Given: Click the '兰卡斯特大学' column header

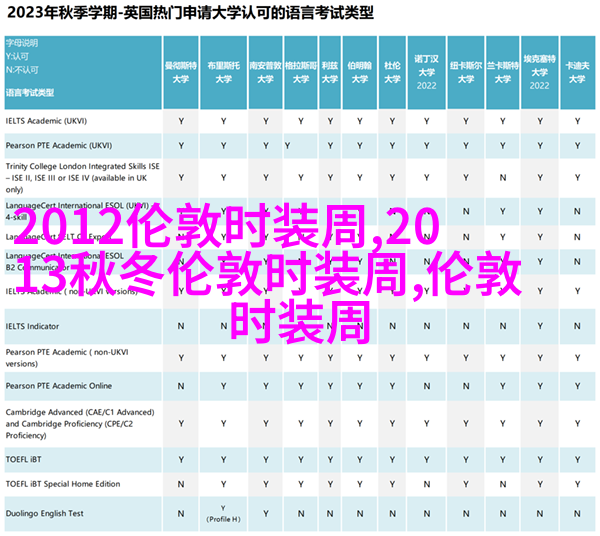Looking at the screenshot, I should pyautogui.click(x=503, y=72).
